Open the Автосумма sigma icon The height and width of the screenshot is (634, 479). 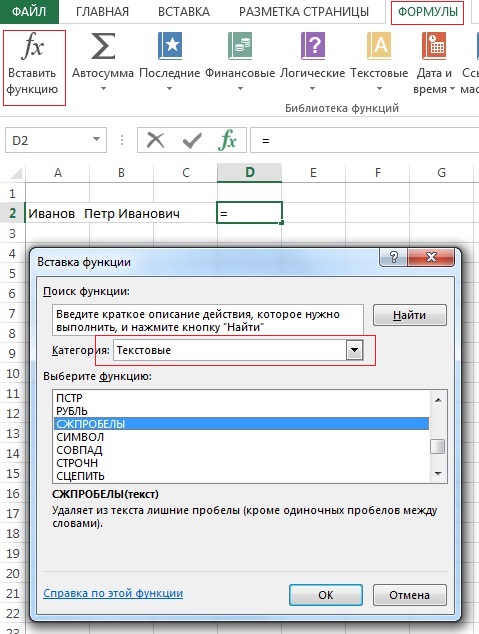tap(103, 46)
